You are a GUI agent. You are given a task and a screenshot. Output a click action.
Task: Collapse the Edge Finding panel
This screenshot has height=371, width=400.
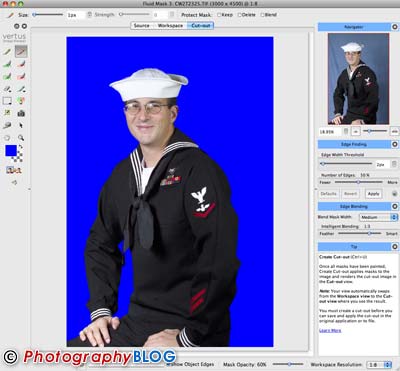tap(394, 144)
